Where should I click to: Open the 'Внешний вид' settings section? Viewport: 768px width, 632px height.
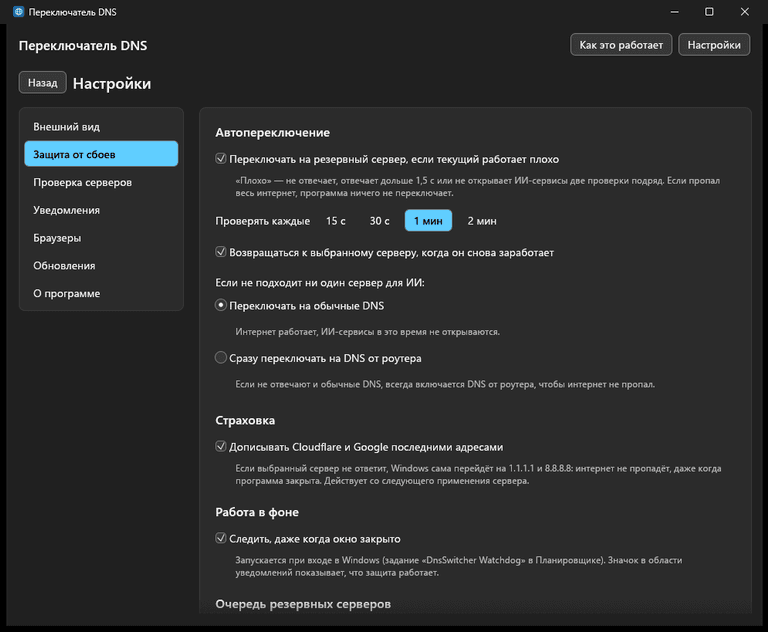[101, 127]
